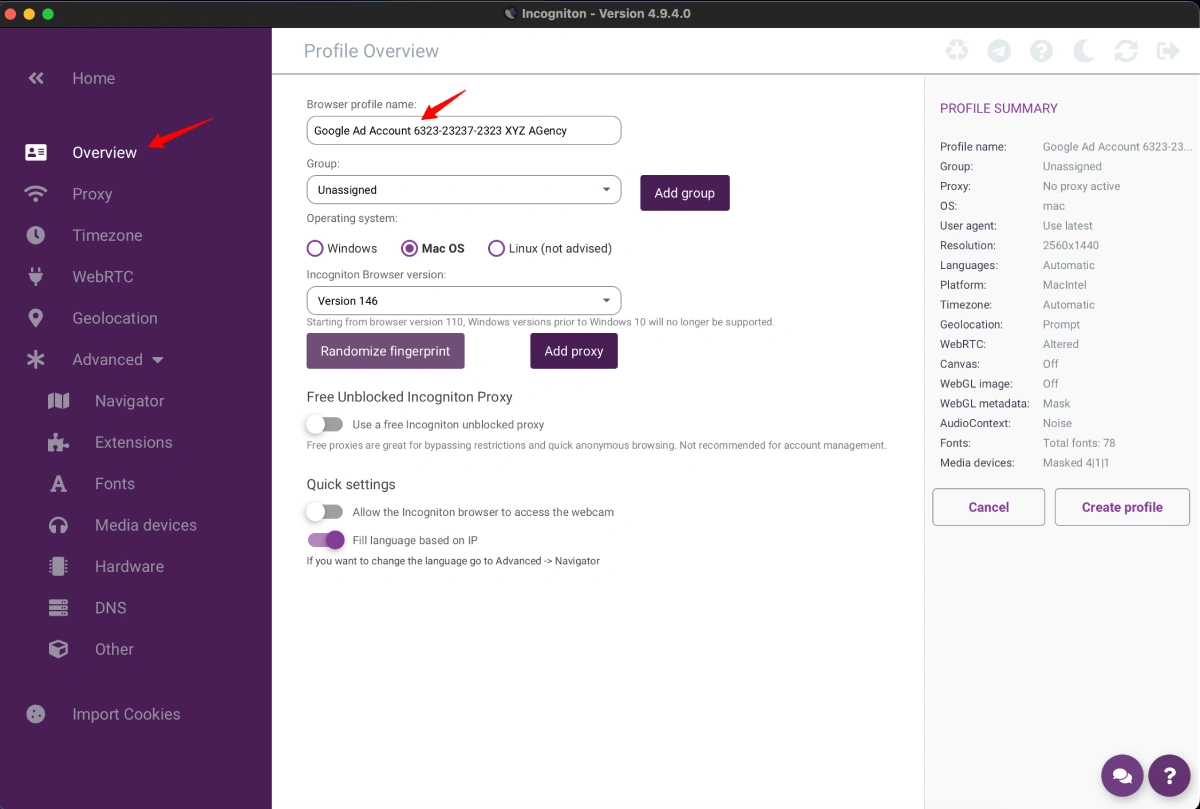
Task: Open the Telegram paper-plane icon
Action: click(999, 50)
